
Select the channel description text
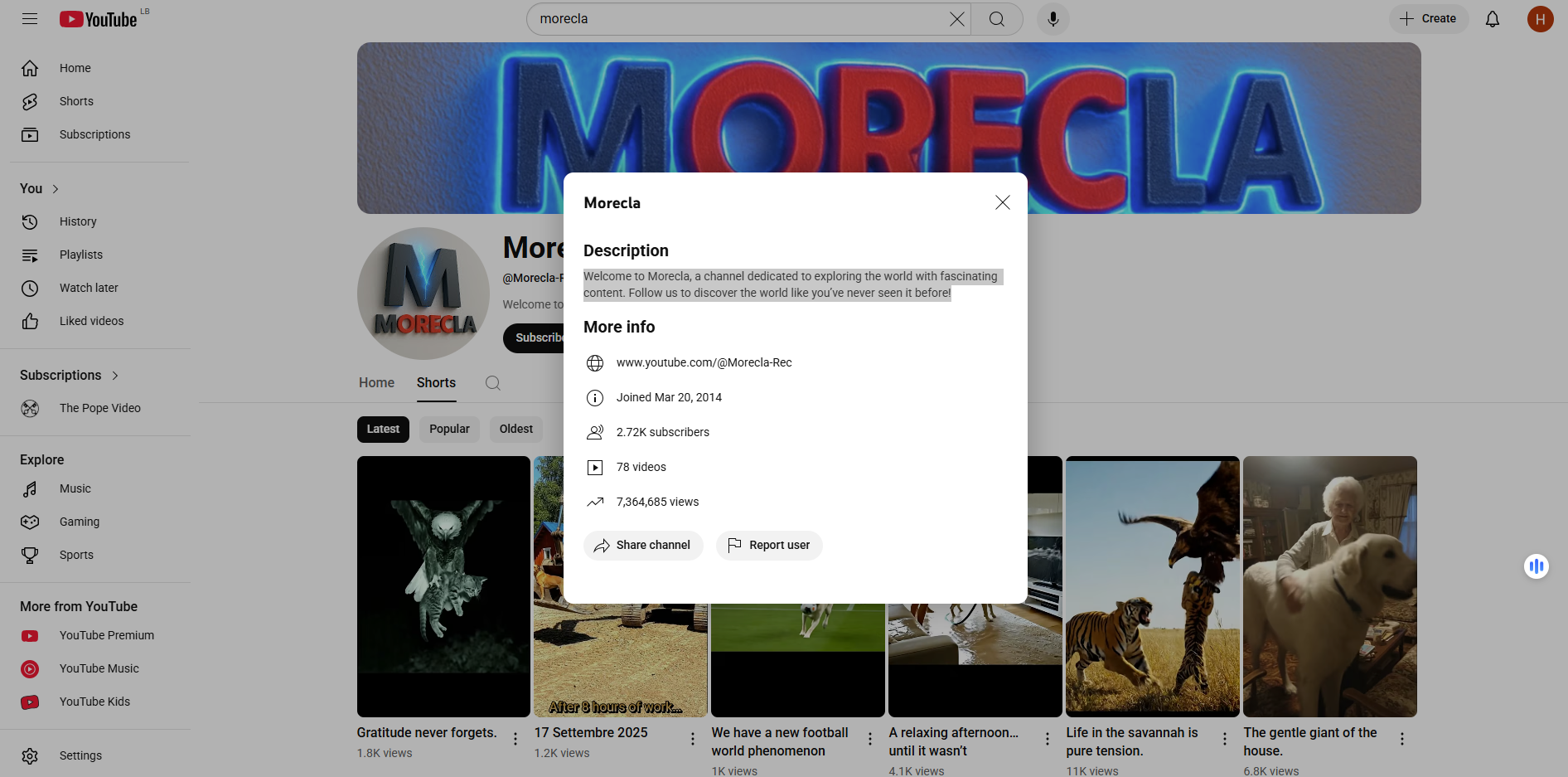[x=792, y=284]
